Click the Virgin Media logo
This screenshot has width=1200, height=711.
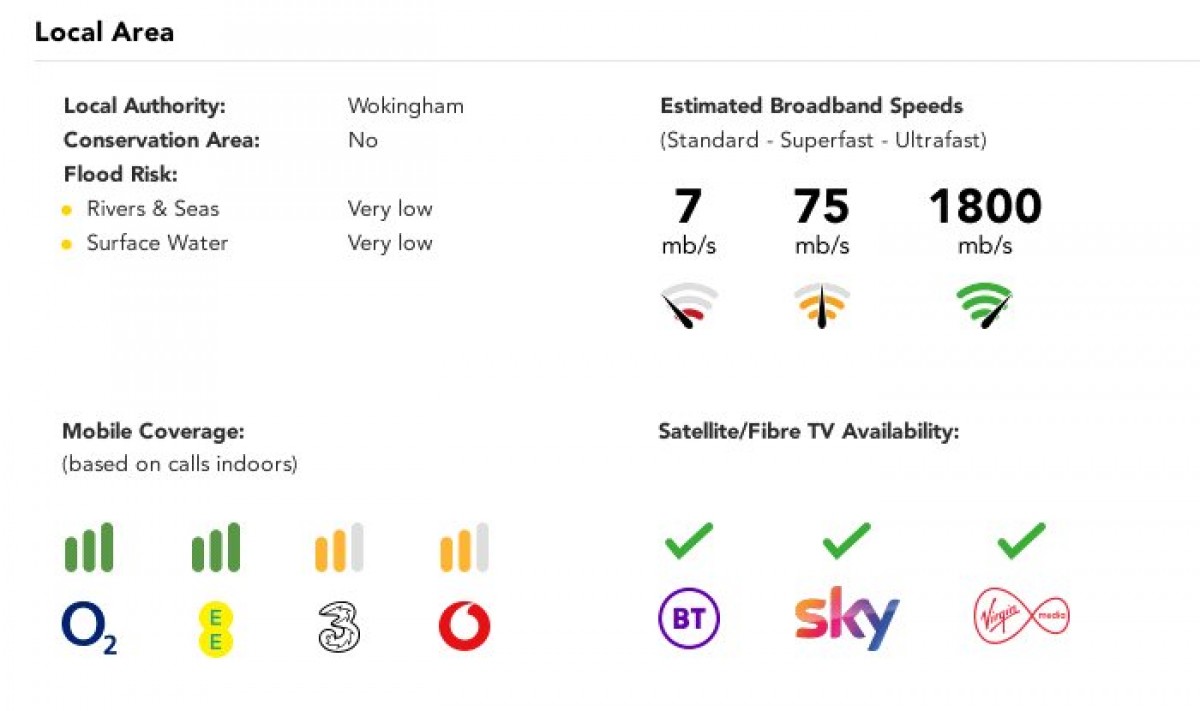[1022, 617]
